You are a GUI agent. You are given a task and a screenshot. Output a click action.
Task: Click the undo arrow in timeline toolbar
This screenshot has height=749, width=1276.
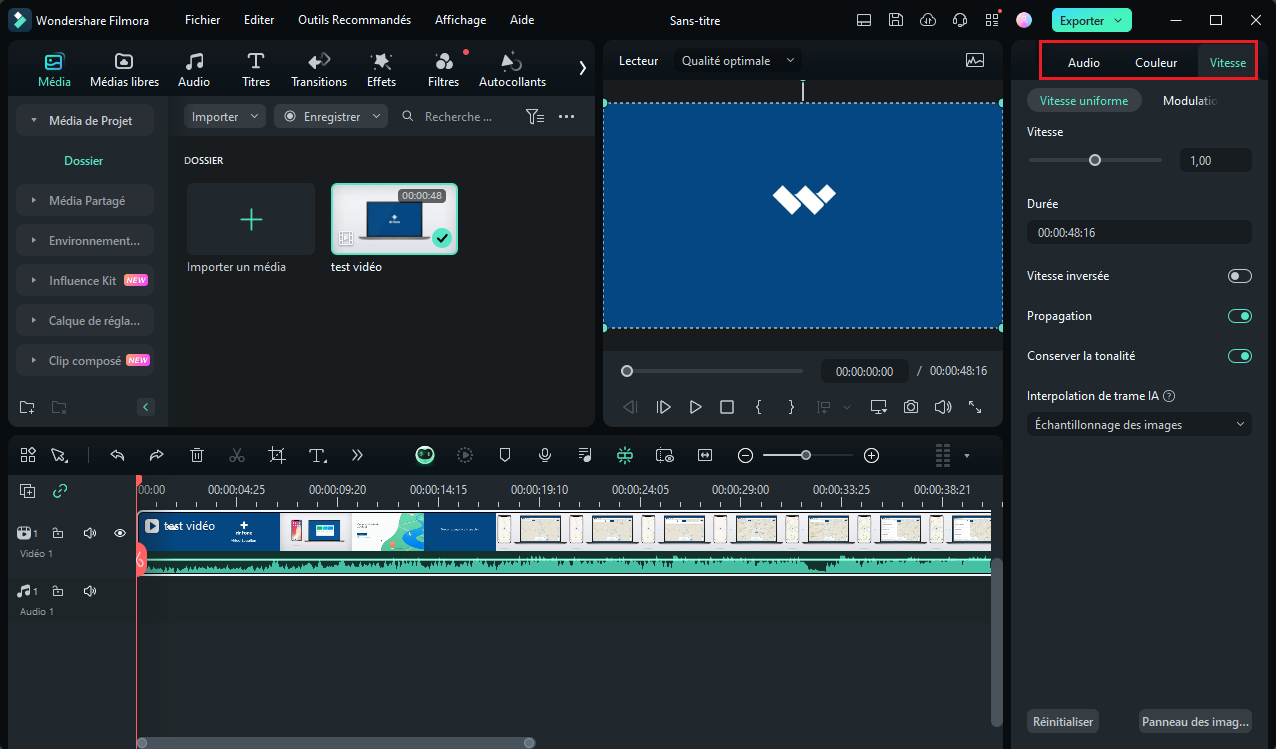(117, 455)
